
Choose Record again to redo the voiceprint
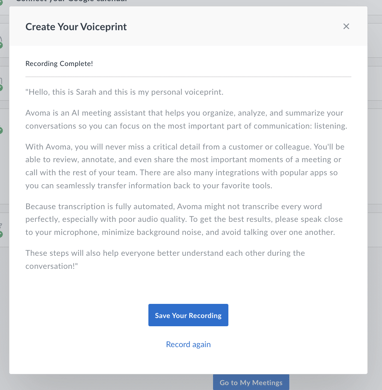(188, 344)
